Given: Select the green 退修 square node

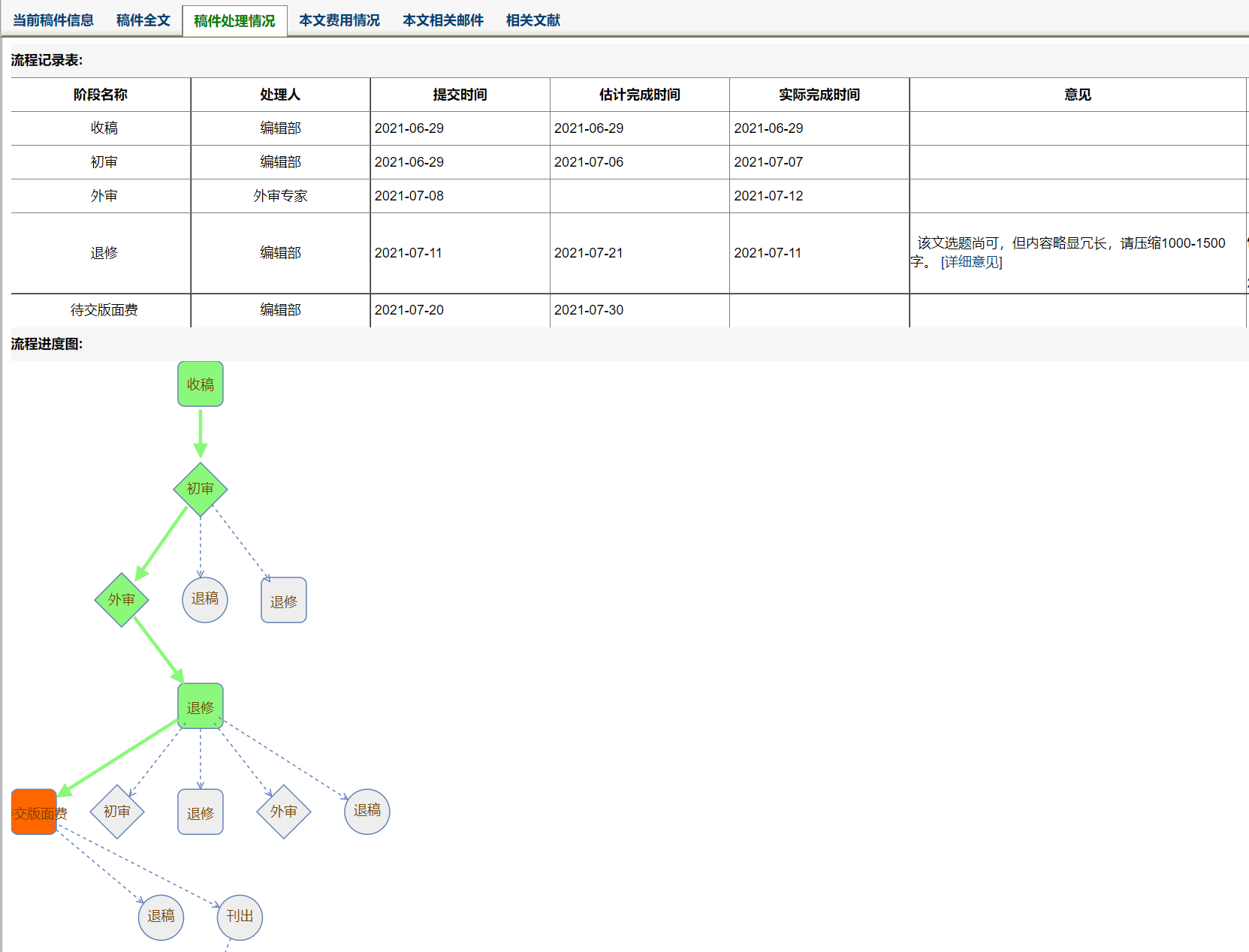Looking at the screenshot, I should tap(201, 706).
